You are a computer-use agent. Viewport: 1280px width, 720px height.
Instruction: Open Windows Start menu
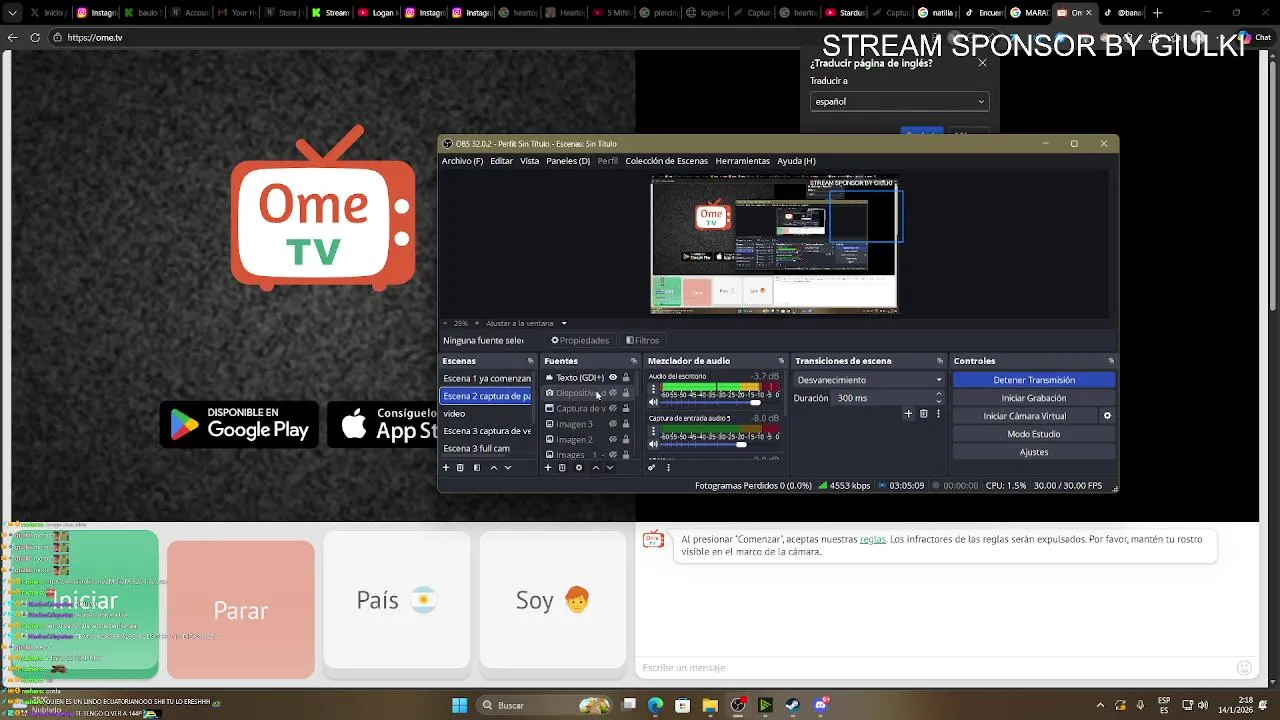pos(459,705)
